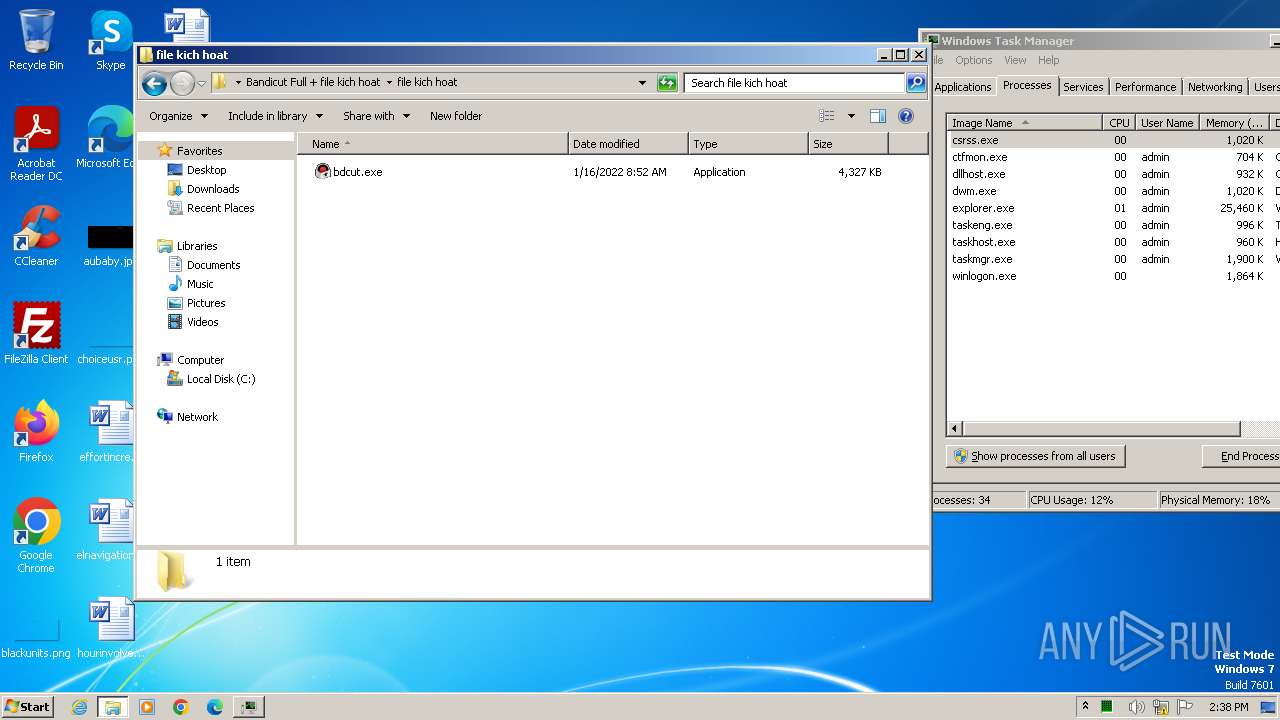Launch CCleaner from the desktop
1280x720 pixels.
pos(36,235)
